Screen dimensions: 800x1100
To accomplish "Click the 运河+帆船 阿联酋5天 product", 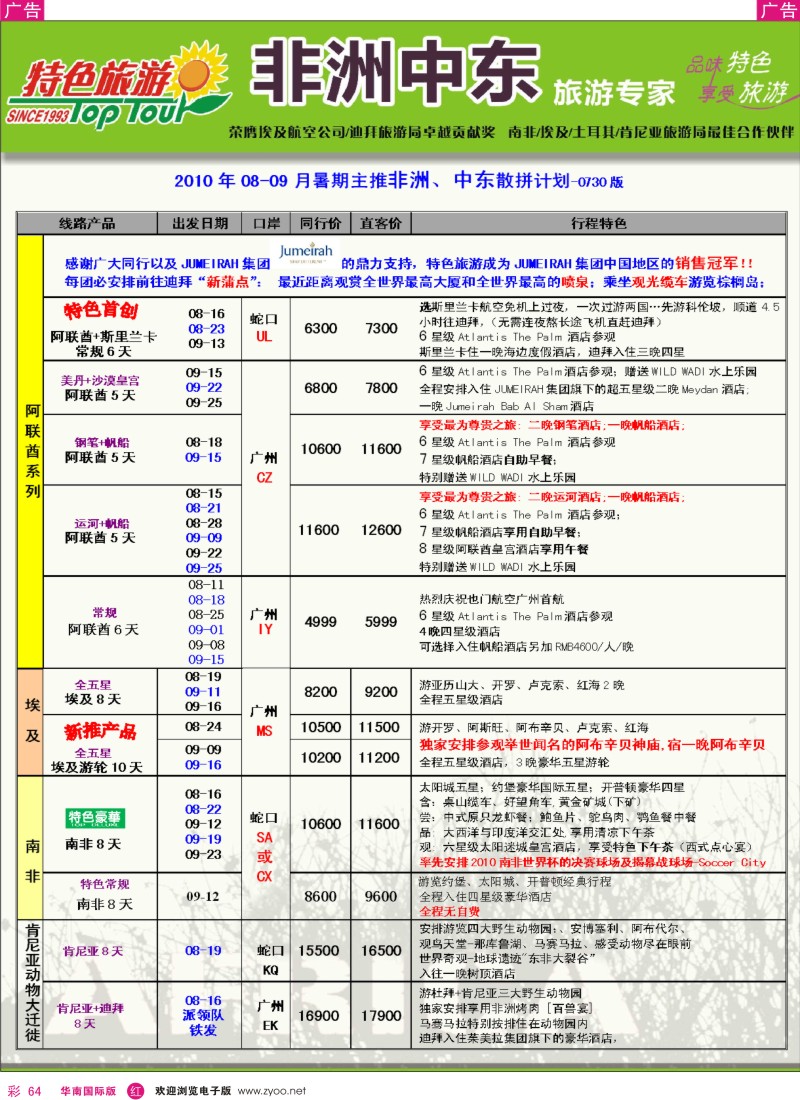I will click(100, 530).
